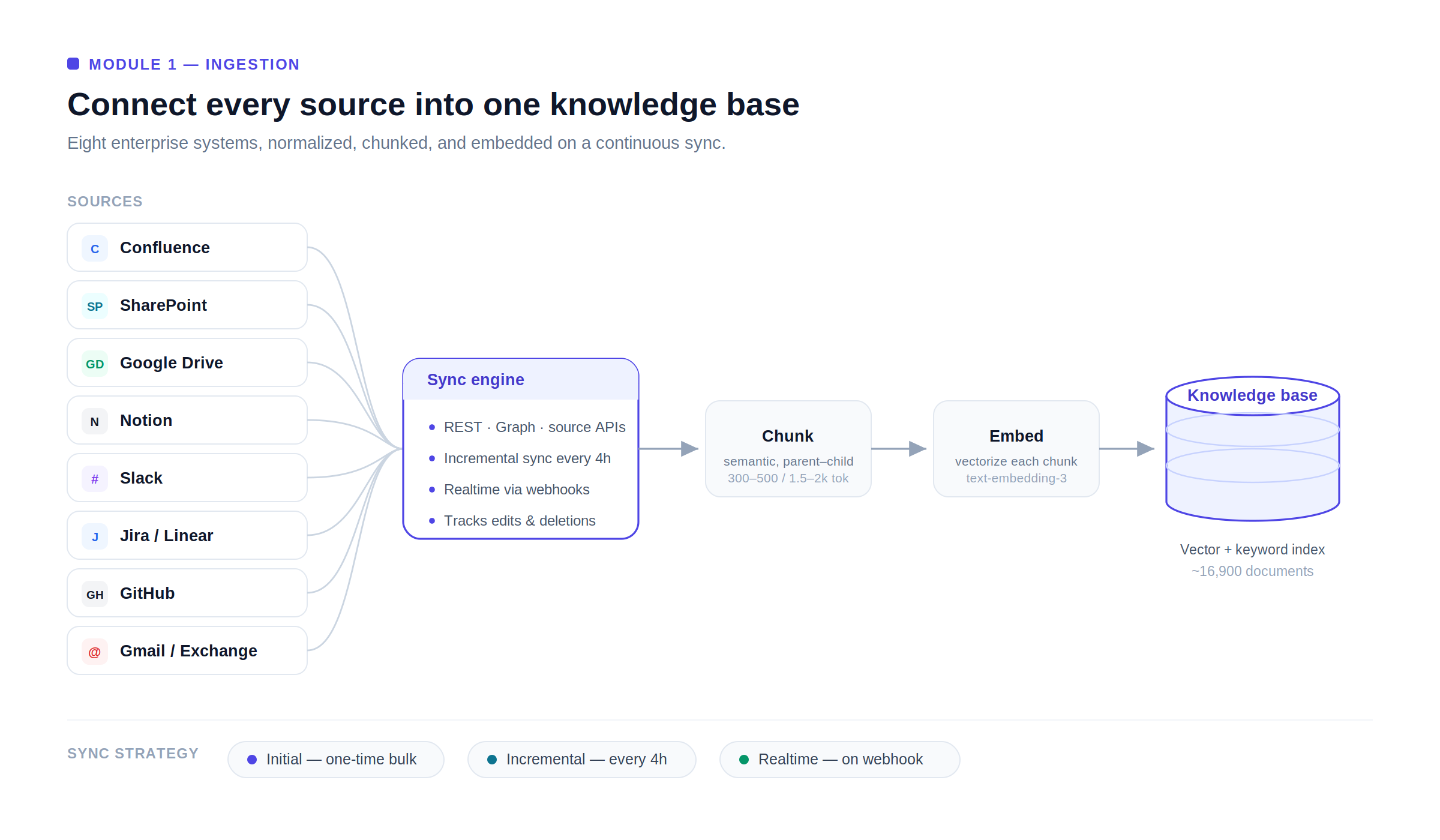Image resolution: width=1440 pixels, height=840 pixels.
Task: Select the Initial one-time bulk pill
Action: [x=336, y=759]
